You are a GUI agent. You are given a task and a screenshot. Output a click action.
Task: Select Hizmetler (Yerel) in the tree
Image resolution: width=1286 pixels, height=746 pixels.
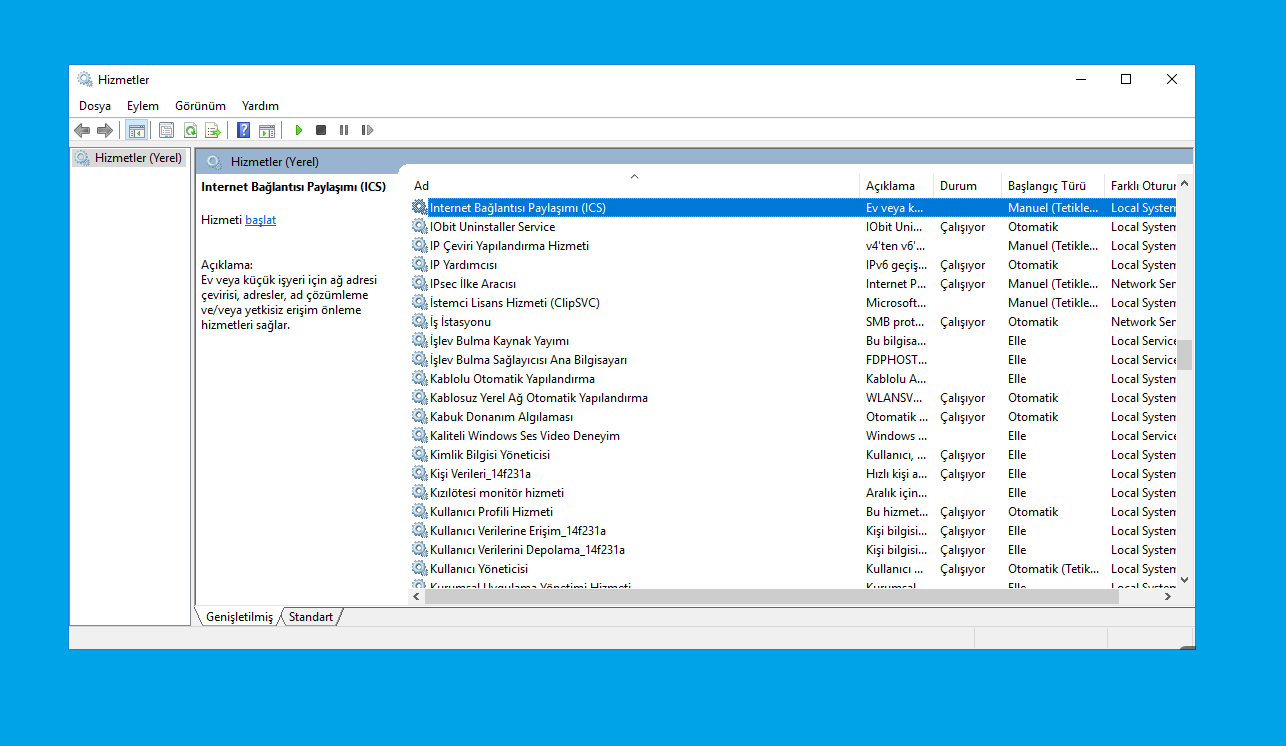point(129,158)
